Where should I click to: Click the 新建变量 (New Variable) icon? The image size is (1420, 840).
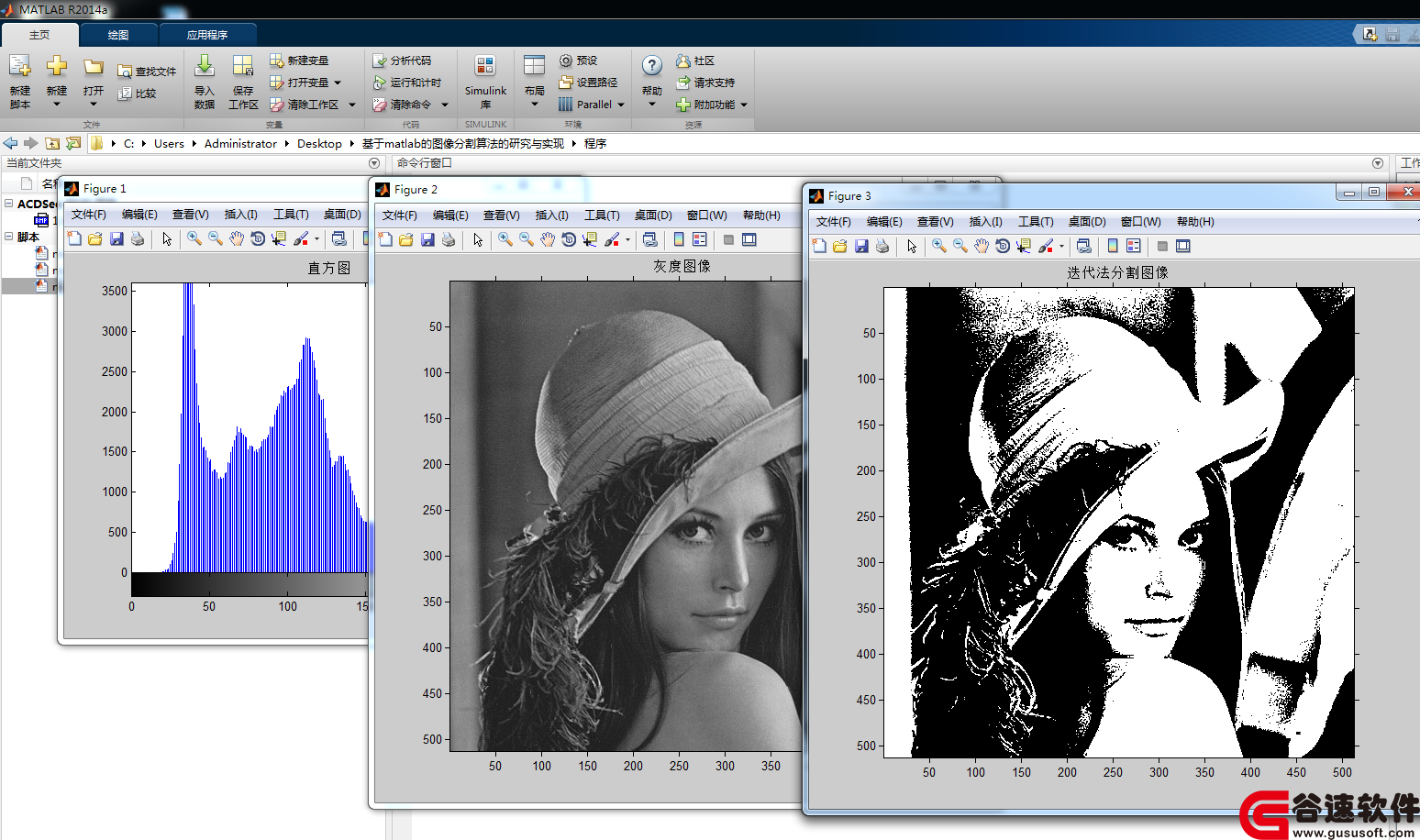pyautogui.click(x=276, y=61)
